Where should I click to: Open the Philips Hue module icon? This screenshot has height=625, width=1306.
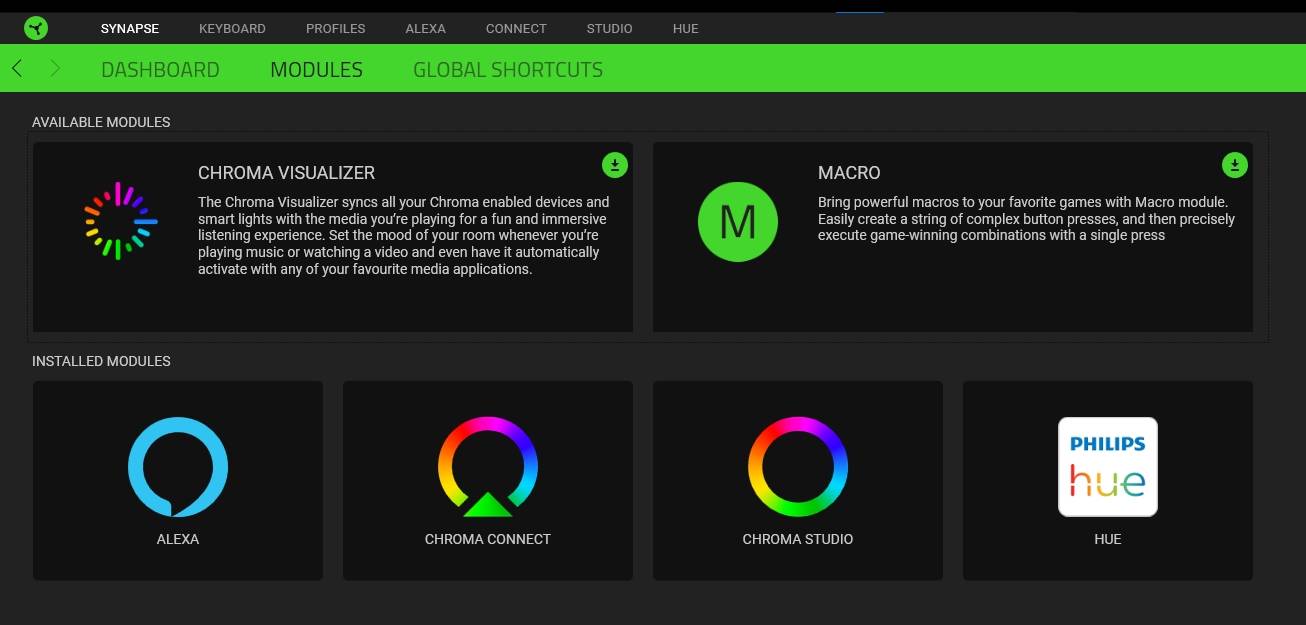click(x=1108, y=467)
